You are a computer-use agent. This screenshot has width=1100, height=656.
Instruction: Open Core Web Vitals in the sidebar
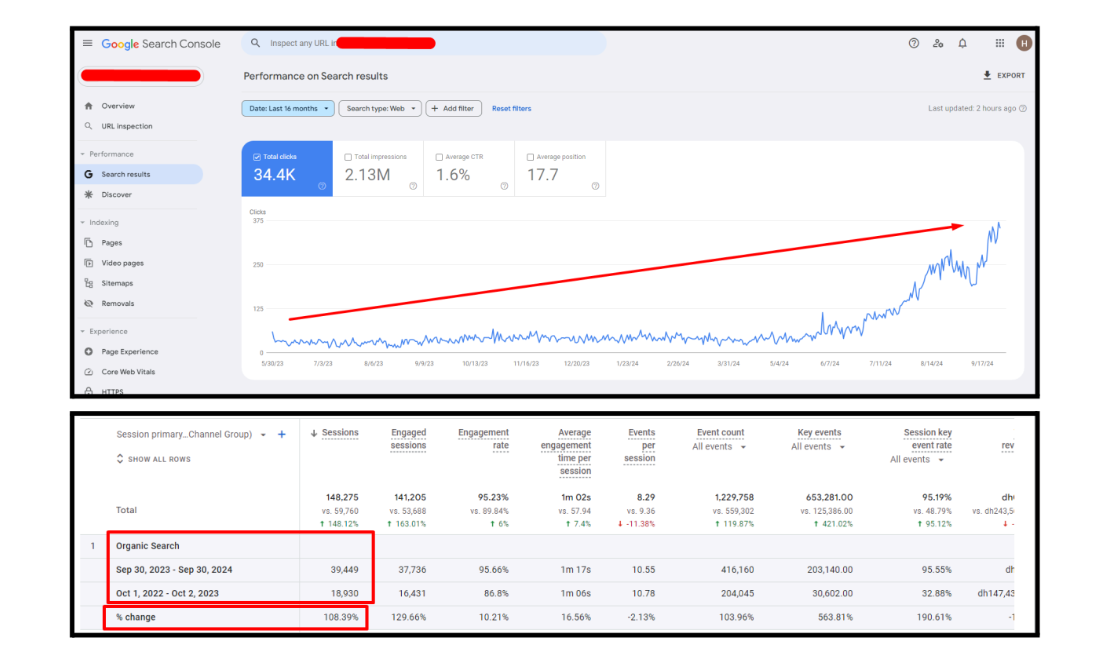click(x=128, y=372)
